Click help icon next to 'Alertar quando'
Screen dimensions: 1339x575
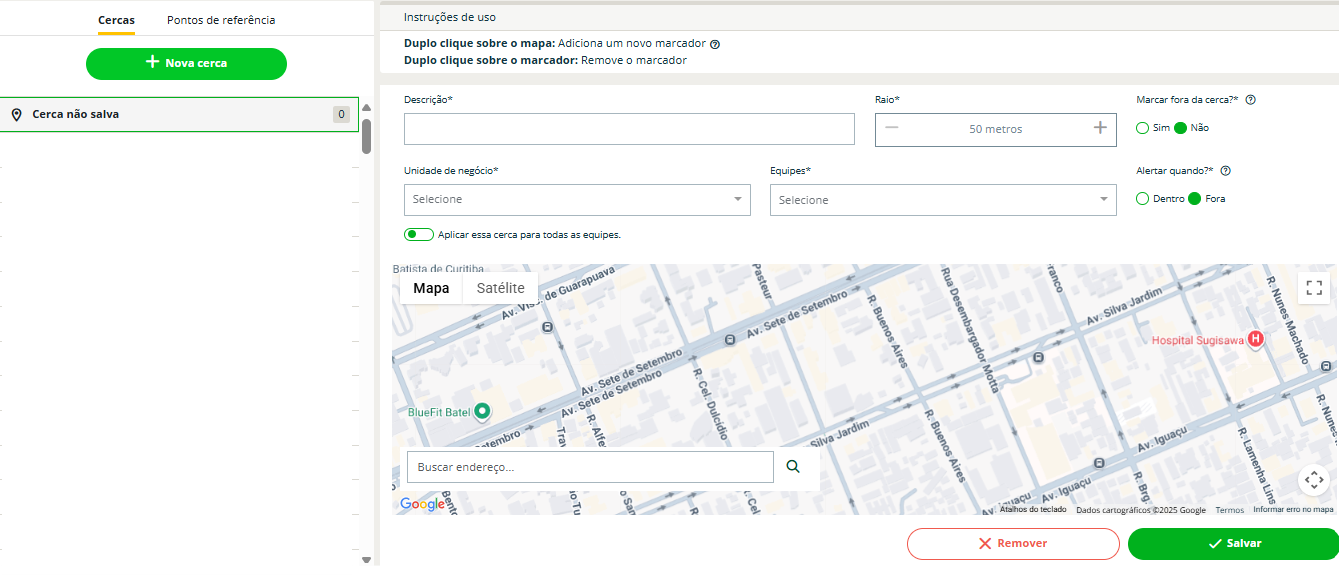[x=1226, y=171]
